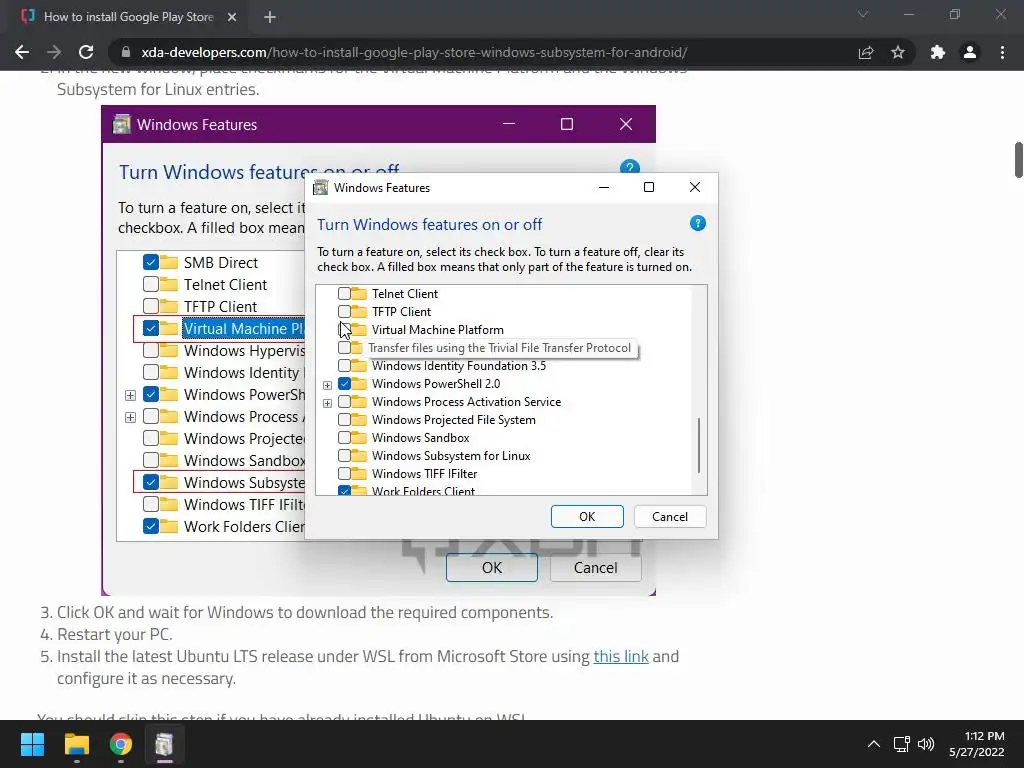This screenshot has height=768, width=1024.
Task: Click the Windows TIFF IFilter folder icon
Action: tap(359, 473)
